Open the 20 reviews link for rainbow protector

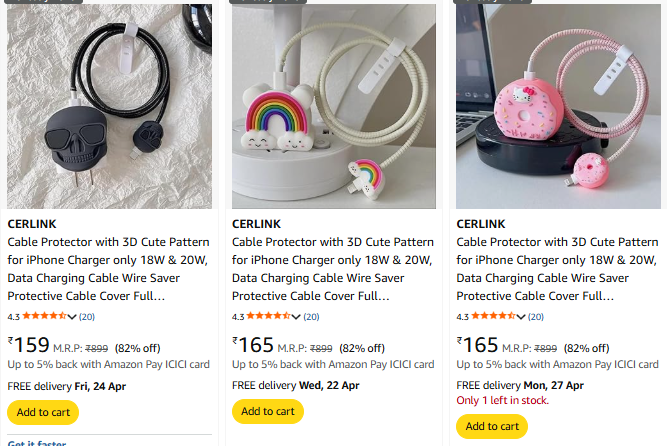click(312, 317)
